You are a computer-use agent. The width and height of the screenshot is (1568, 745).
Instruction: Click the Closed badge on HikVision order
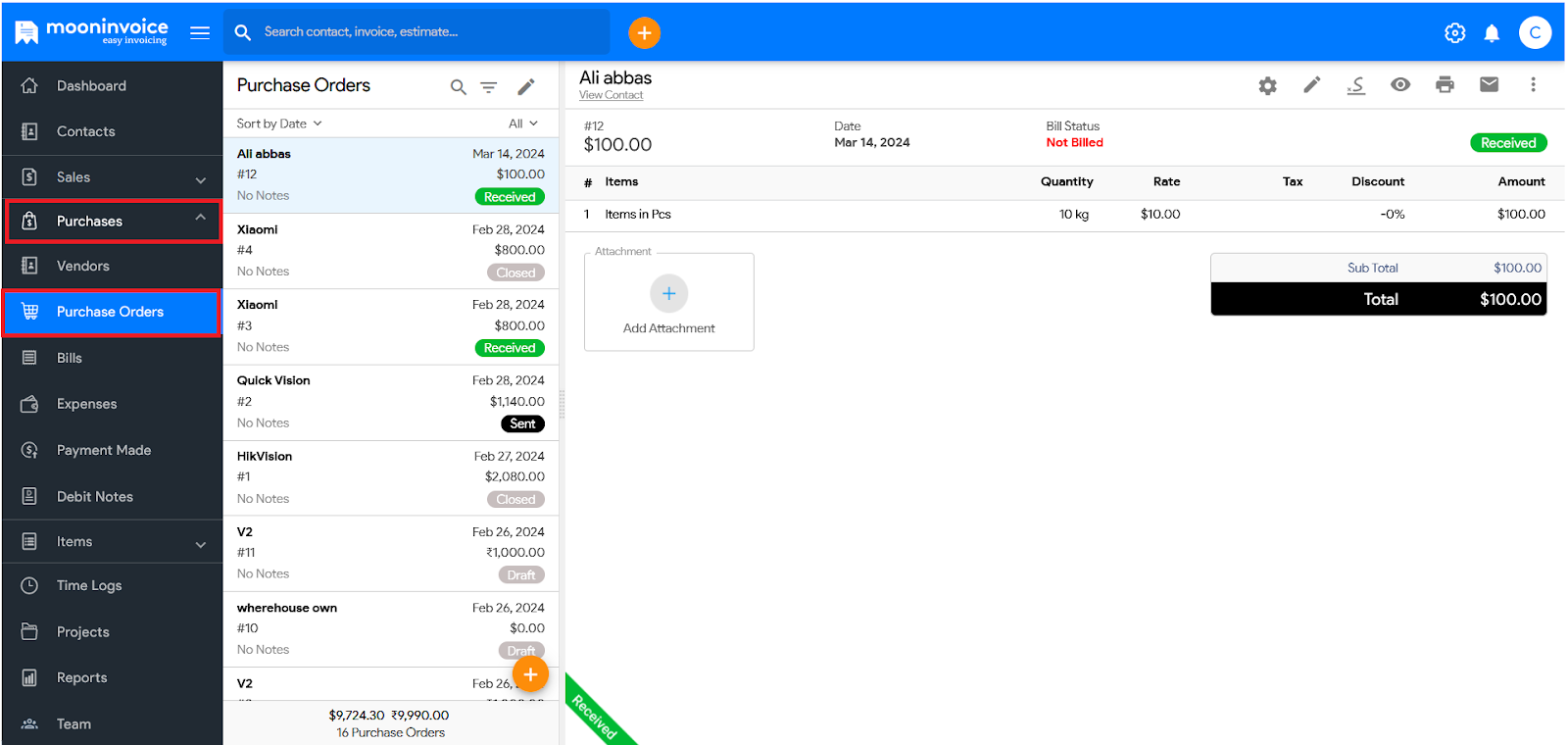click(515, 499)
